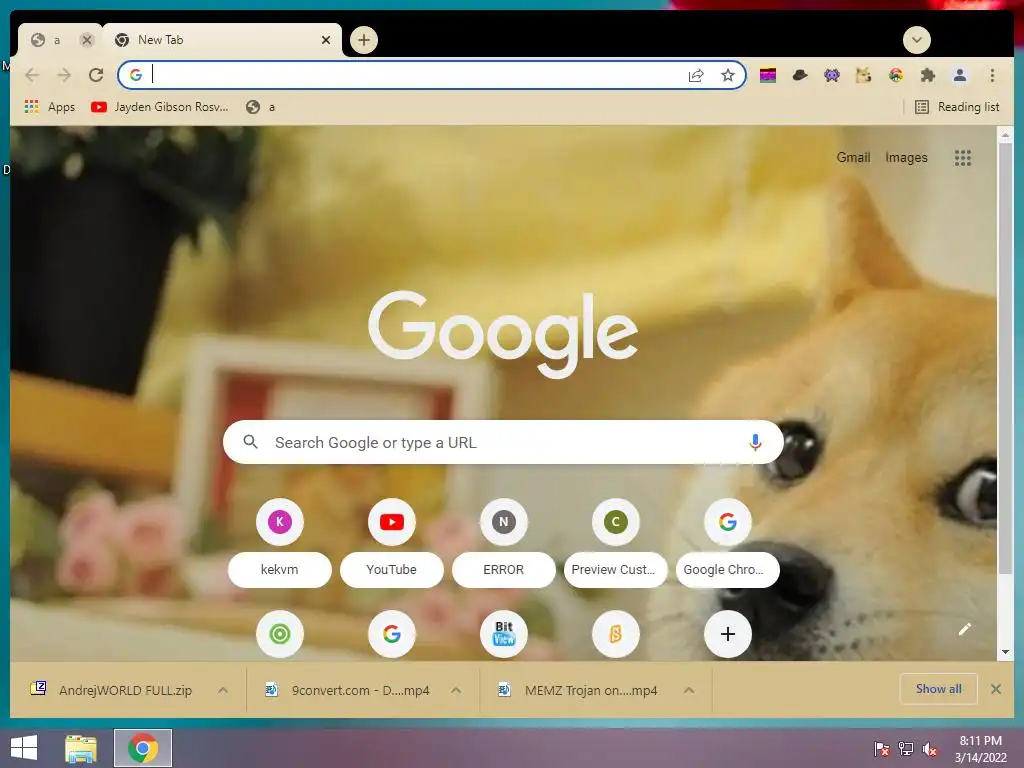Close the 'a' tab
The width and height of the screenshot is (1024, 768).
click(x=86, y=40)
